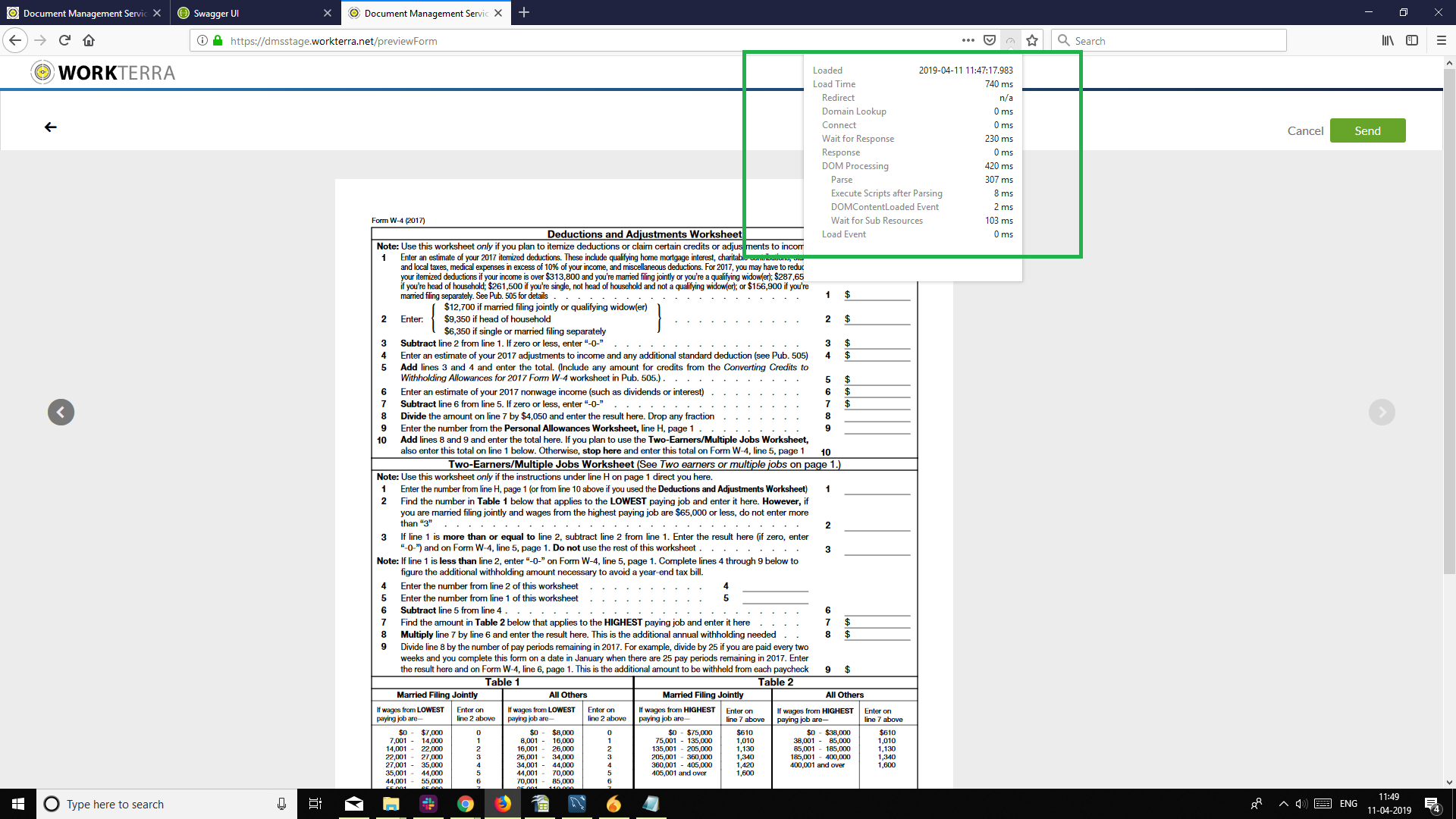Open the Firefox home page icon
The width and height of the screenshot is (1456, 819).
click(x=89, y=41)
